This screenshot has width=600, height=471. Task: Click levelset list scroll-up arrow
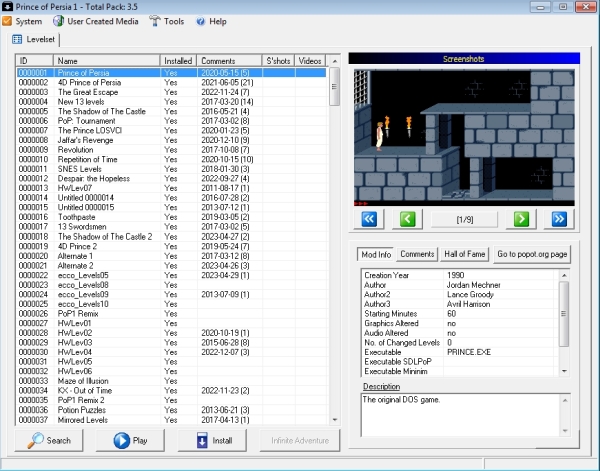(335, 61)
